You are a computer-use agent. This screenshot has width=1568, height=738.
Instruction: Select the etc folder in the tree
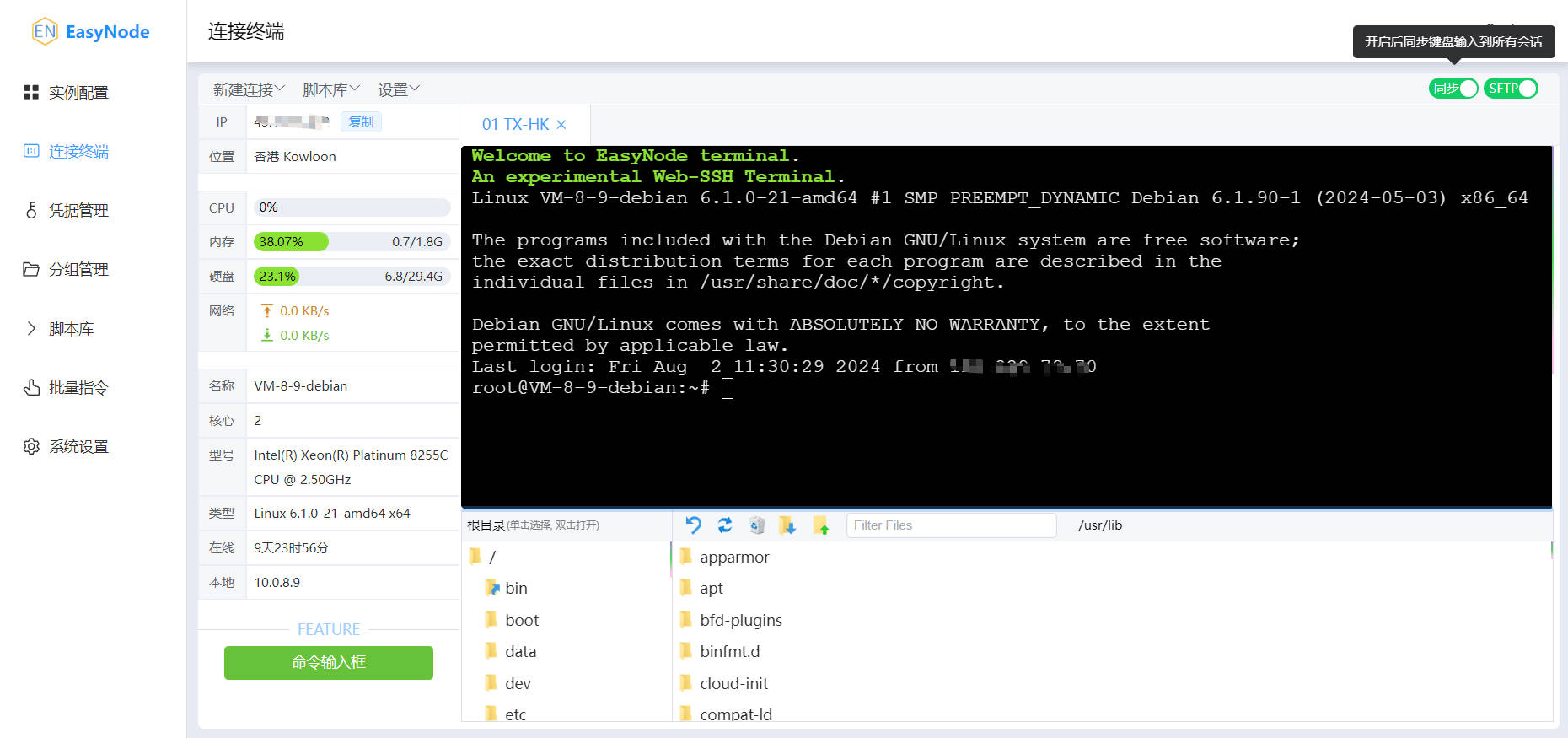pyautogui.click(x=515, y=714)
